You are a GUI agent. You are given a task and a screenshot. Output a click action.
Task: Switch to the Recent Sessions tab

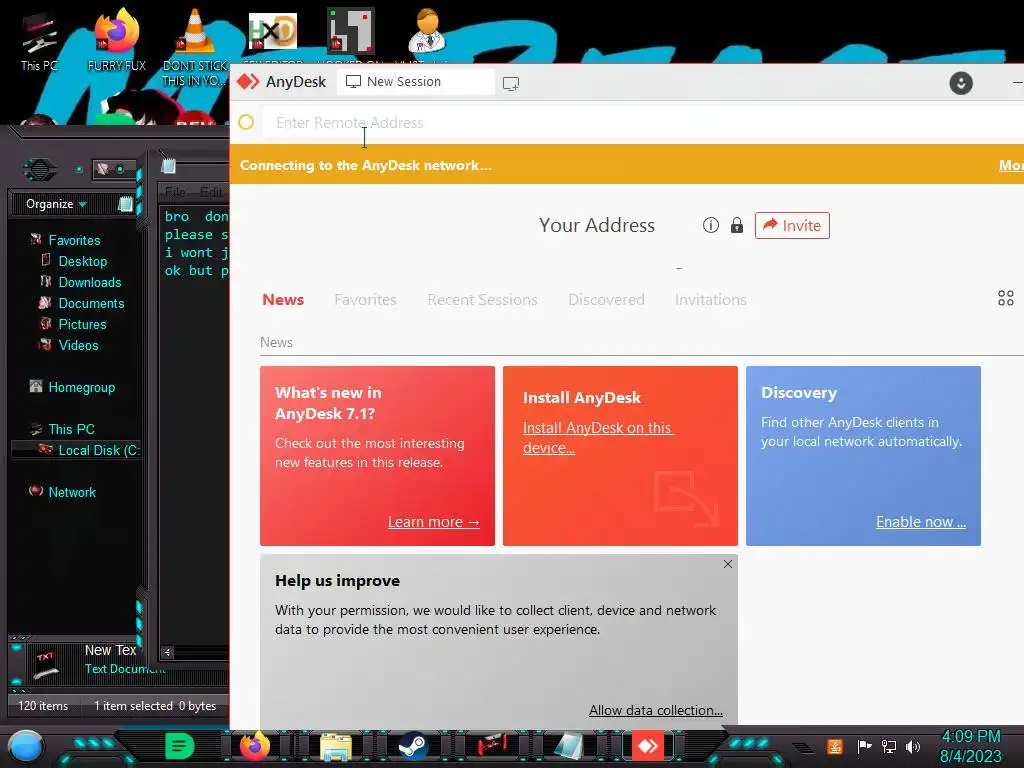482,300
